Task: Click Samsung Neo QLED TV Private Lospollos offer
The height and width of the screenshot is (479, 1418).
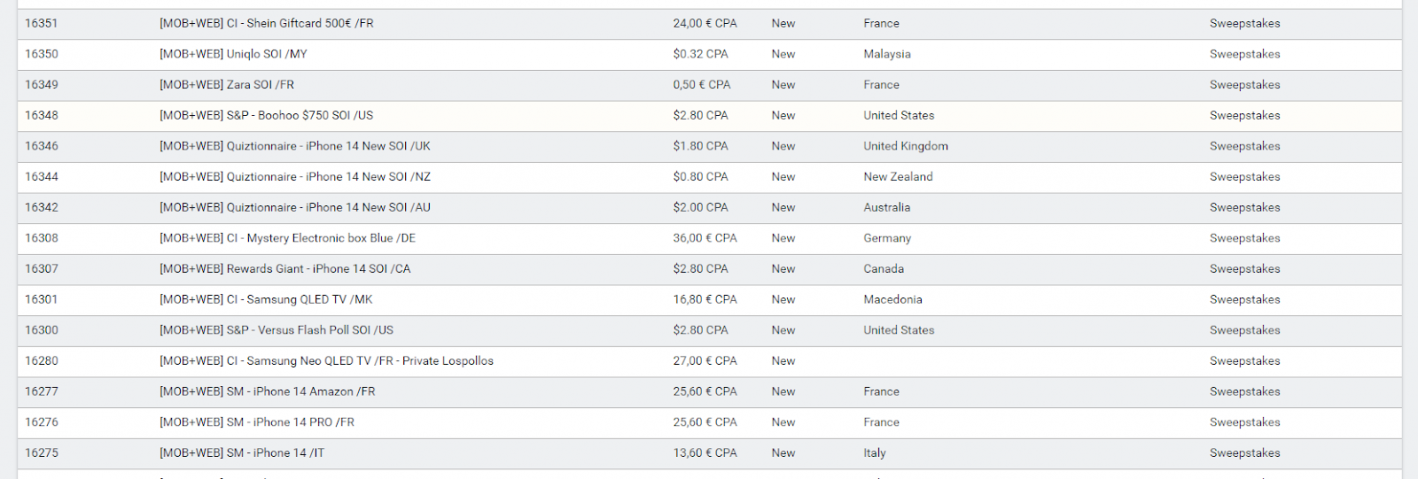Action: click(326, 361)
